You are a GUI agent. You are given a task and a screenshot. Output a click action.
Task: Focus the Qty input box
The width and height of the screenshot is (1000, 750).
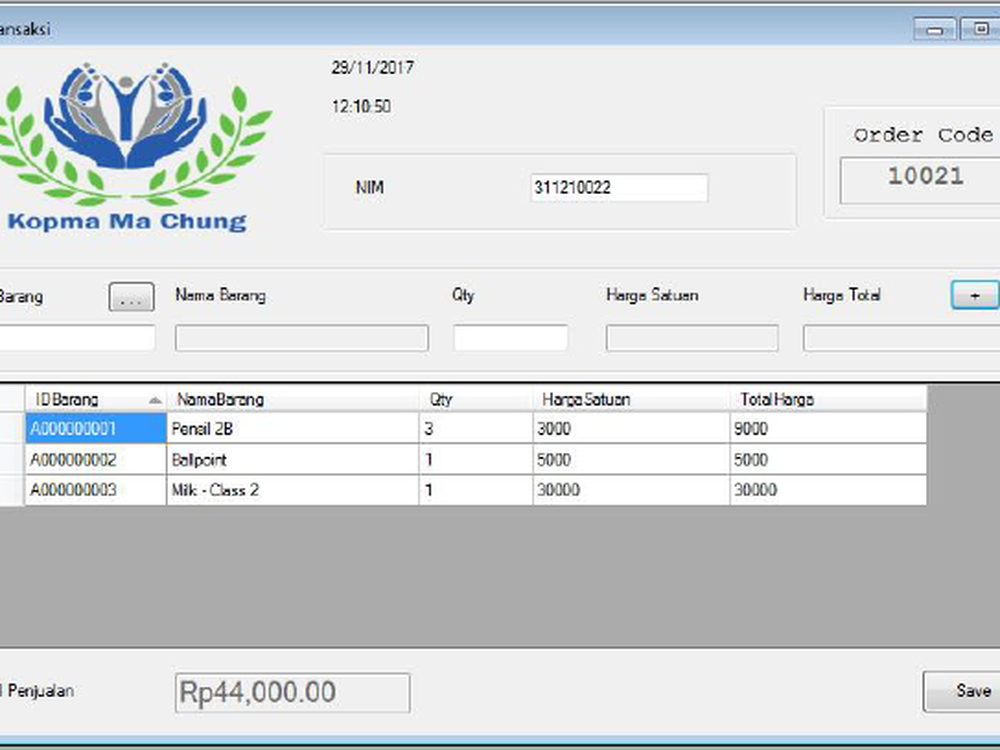click(510, 338)
